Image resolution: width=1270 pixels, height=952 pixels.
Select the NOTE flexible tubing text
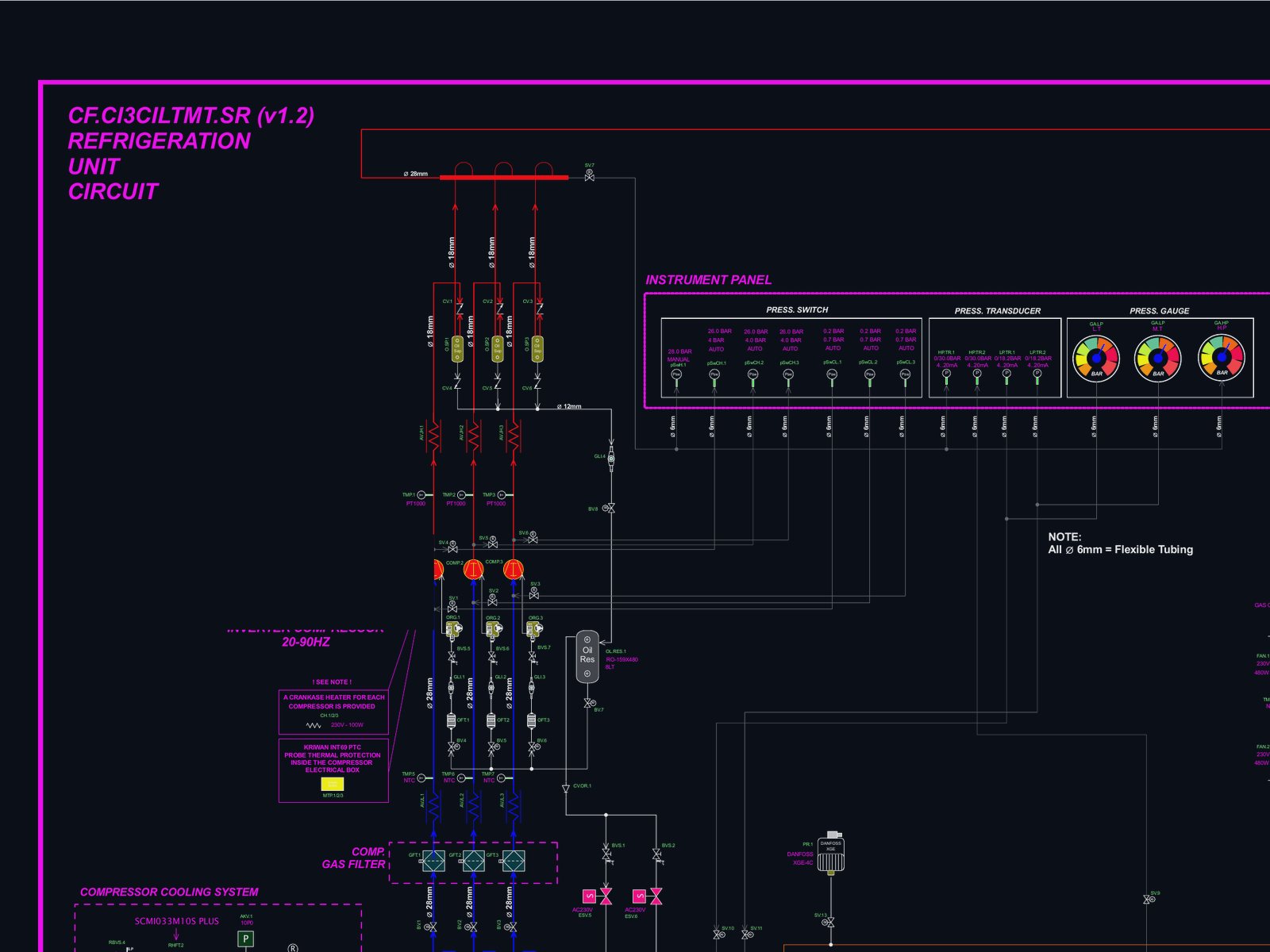click(x=1120, y=543)
